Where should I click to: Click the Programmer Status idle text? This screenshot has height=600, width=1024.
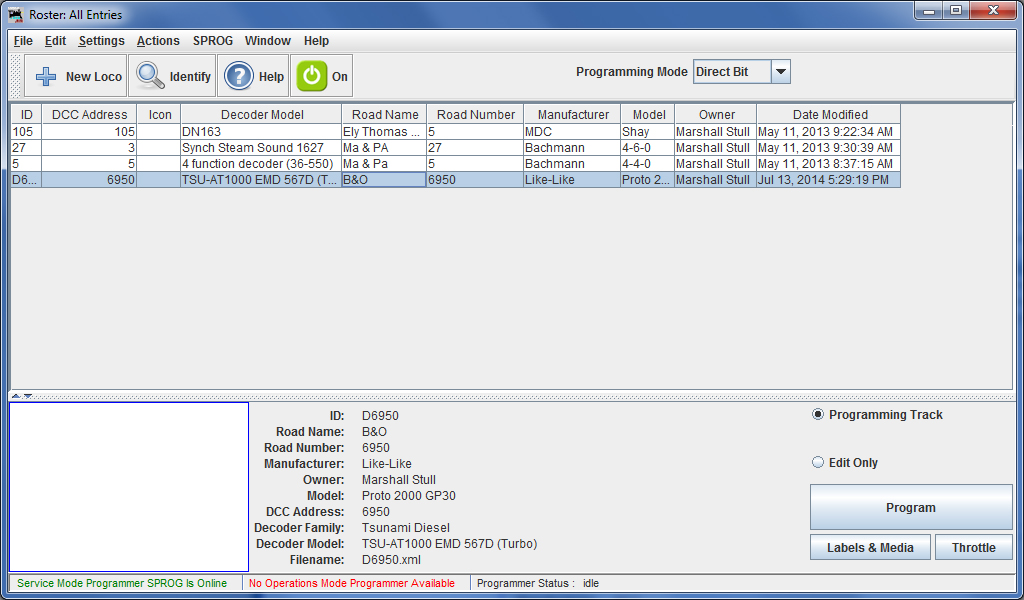click(x=537, y=583)
